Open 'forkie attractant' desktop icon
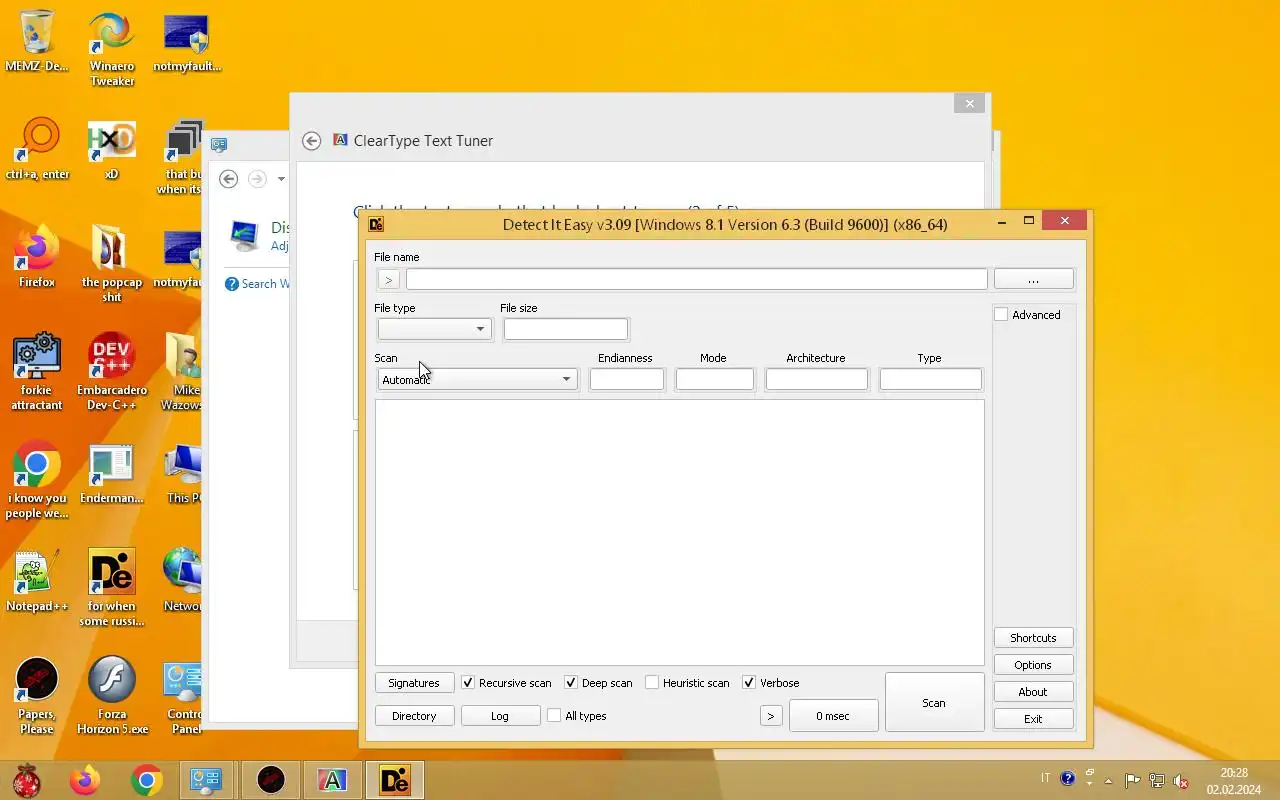Image resolution: width=1280 pixels, height=800 pixels. [37, 372]
